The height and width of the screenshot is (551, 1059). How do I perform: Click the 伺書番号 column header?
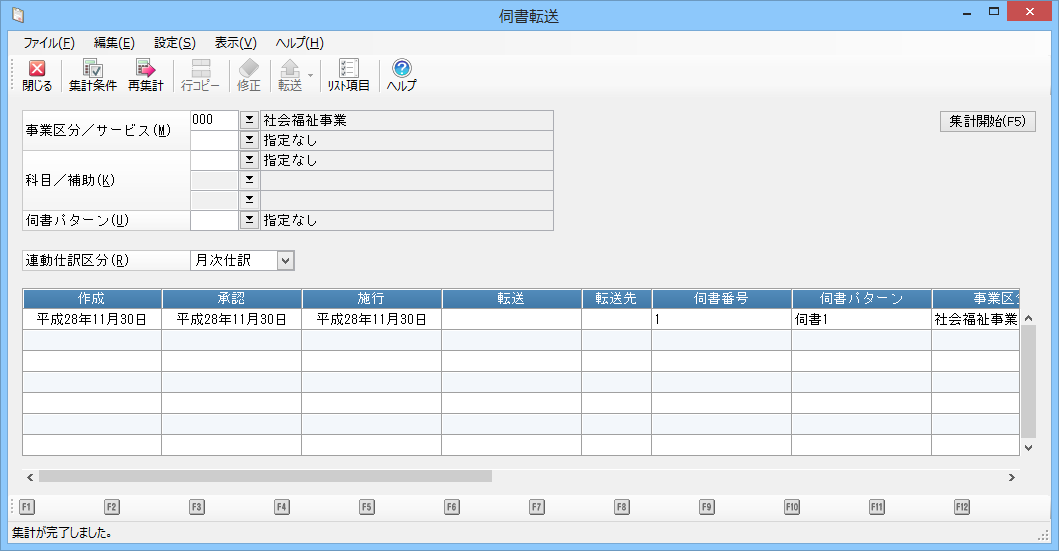[x=721, y=299]
